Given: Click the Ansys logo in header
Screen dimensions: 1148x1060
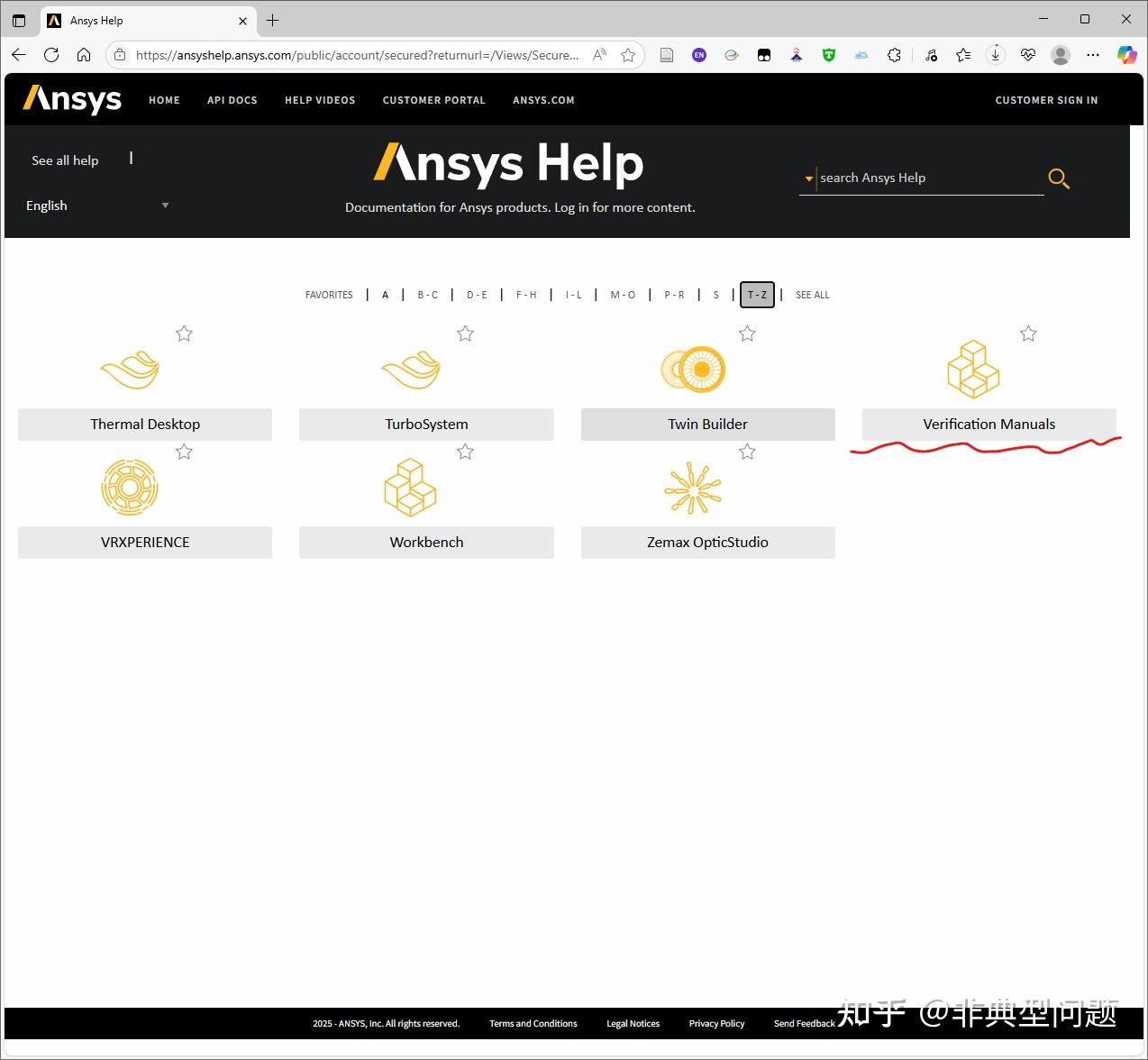Looking at the screenshot, I should tap(72, 99).
